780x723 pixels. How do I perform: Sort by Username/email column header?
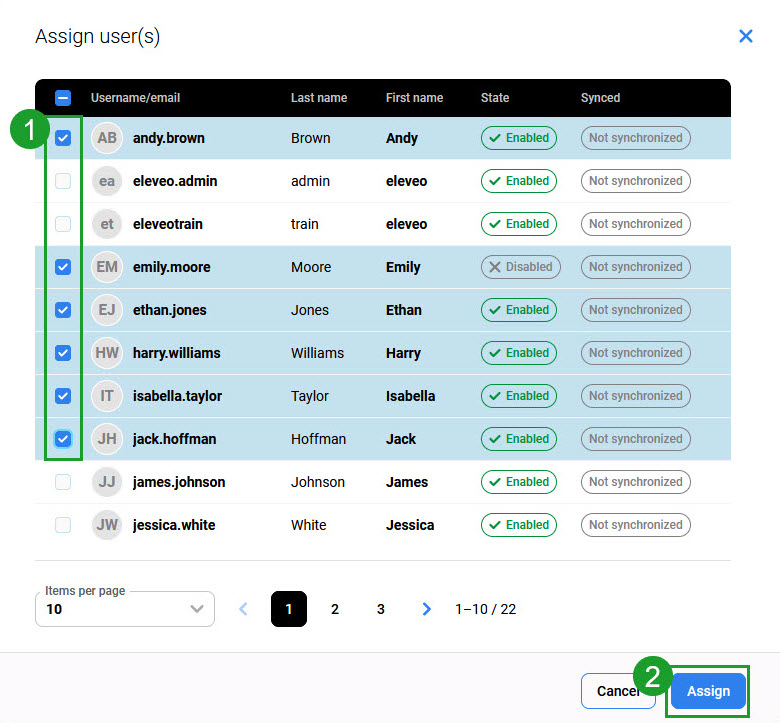pos(135,98)
